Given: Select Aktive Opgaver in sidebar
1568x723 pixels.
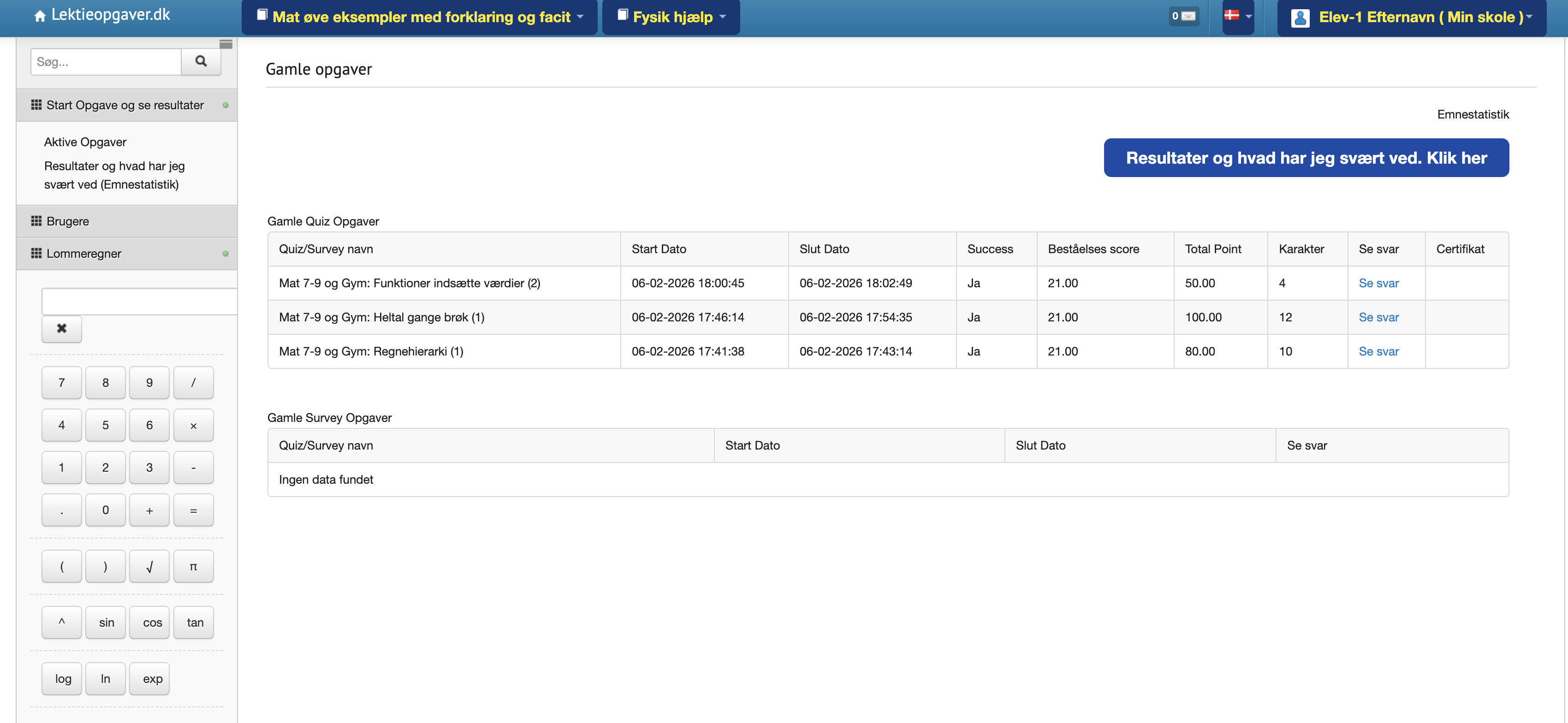Looking at the screenshot, I should pyautogui.click(x=85, y=142).
